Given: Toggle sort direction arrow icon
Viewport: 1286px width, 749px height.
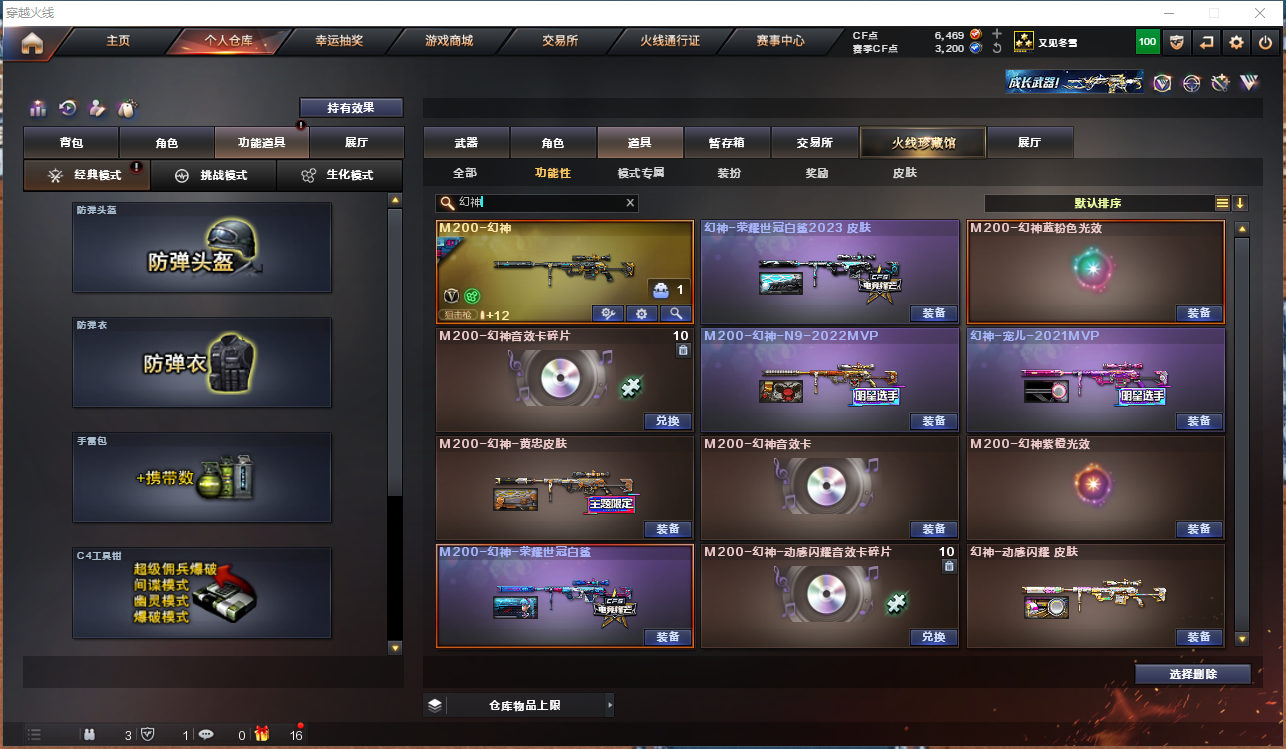Looking at the screenshot, I should 1240,203.
